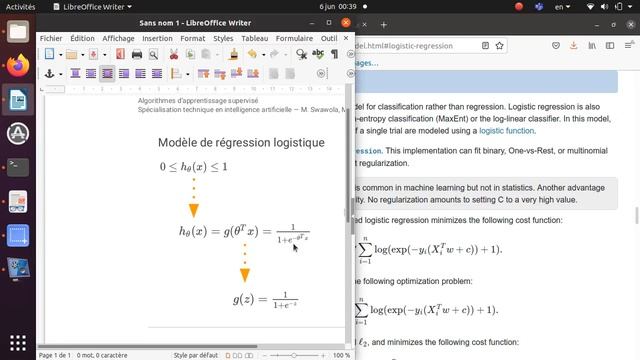The height and width of the screenshot is (360, 640).
Task: Click the Save document icon
Action: pos(93,54)
